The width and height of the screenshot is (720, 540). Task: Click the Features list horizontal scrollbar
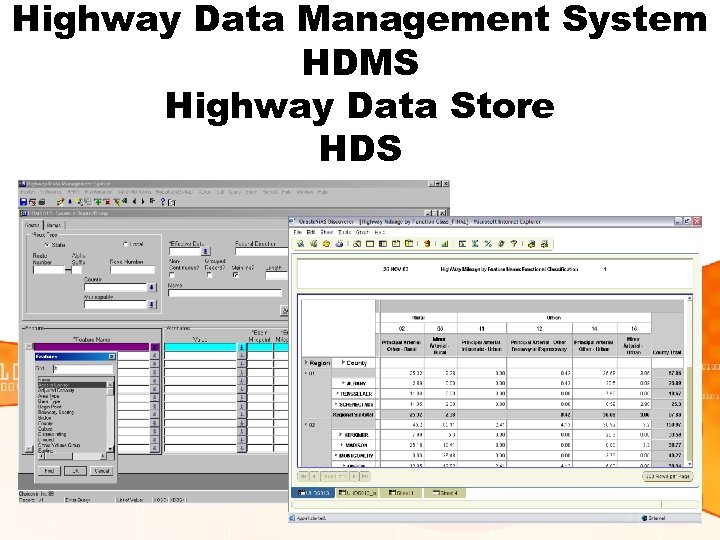click(x=74, y=456)
